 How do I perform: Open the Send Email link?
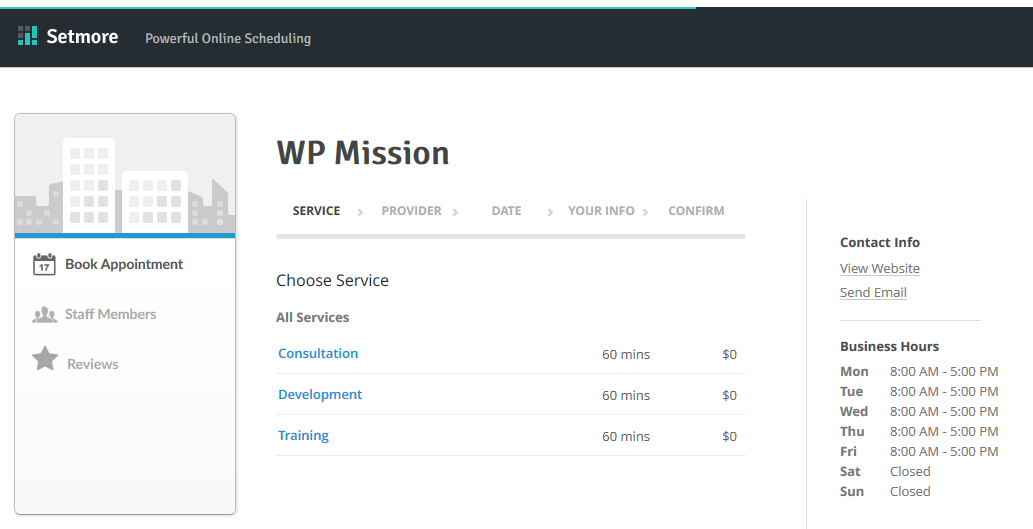click(873, 292)
